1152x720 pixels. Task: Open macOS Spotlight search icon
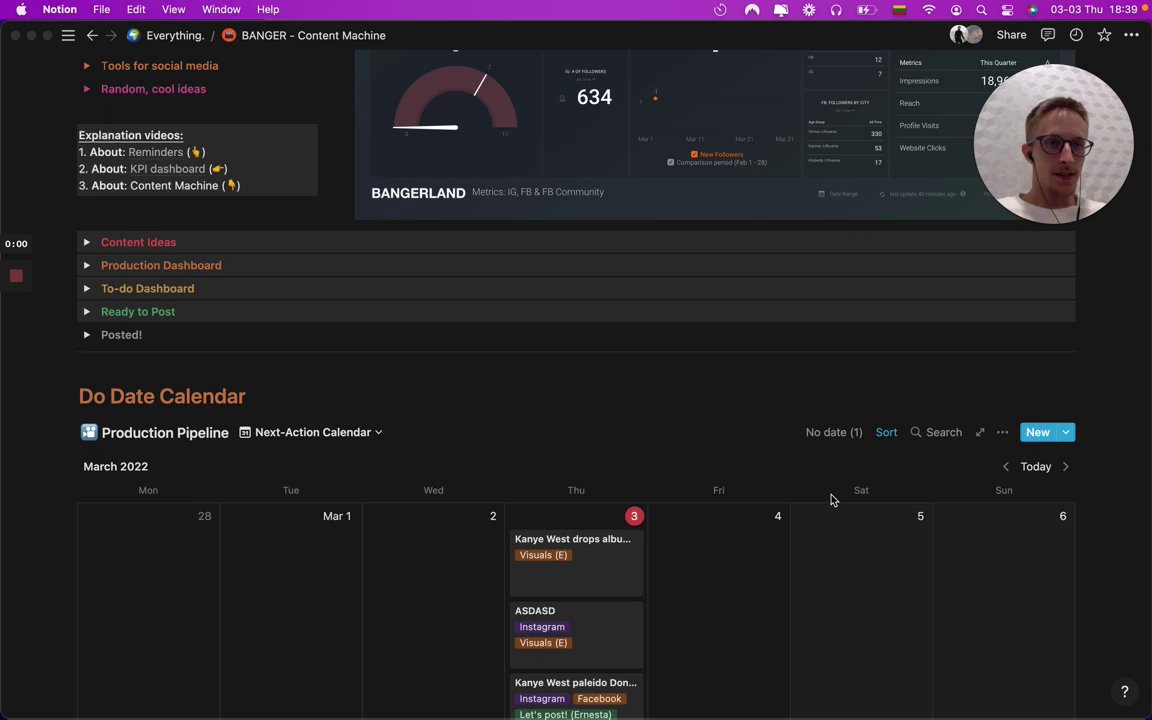click(x=982, y=10)
